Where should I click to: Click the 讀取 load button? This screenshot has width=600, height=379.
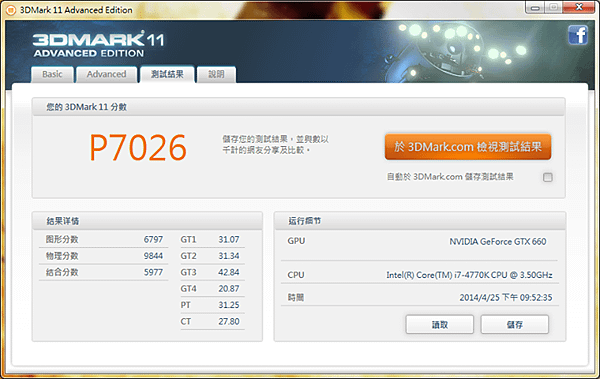440,325
